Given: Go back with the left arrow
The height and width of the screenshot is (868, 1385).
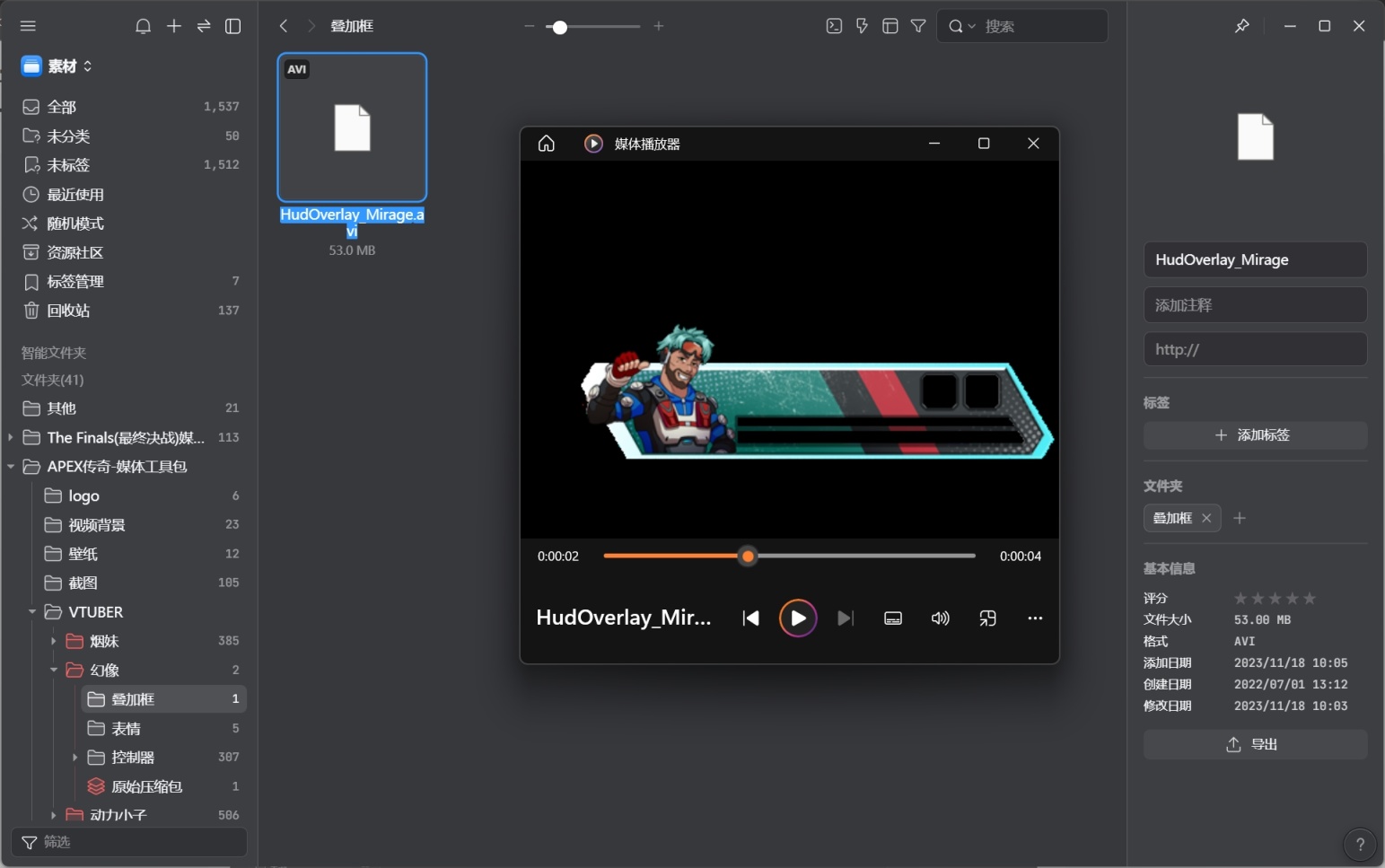Looking at the screenshot, I should [284, 26].
